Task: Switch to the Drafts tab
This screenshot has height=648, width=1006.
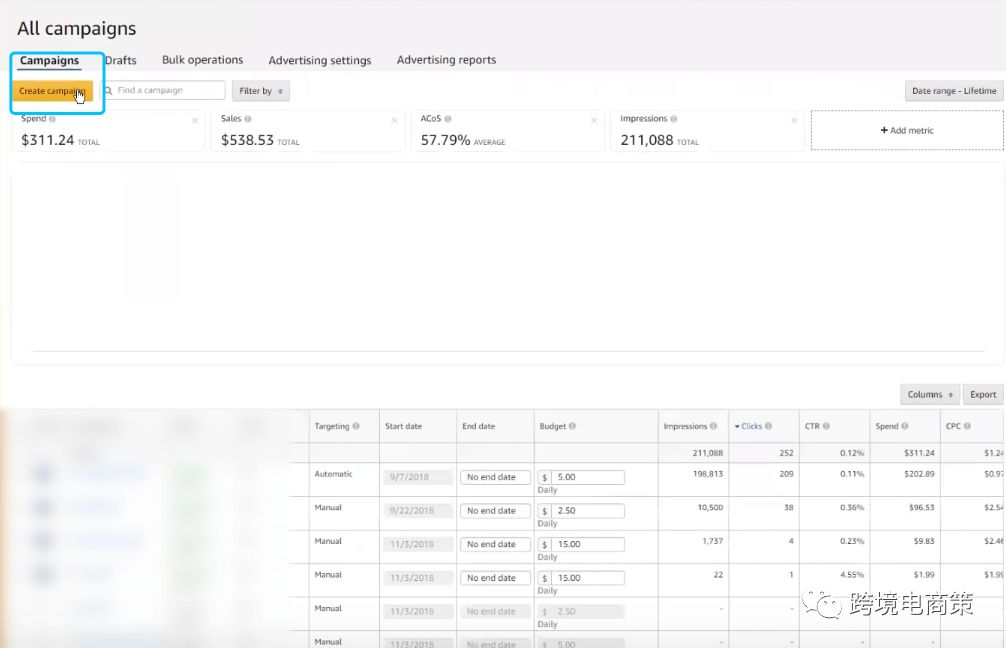Action: coord(121,61)
